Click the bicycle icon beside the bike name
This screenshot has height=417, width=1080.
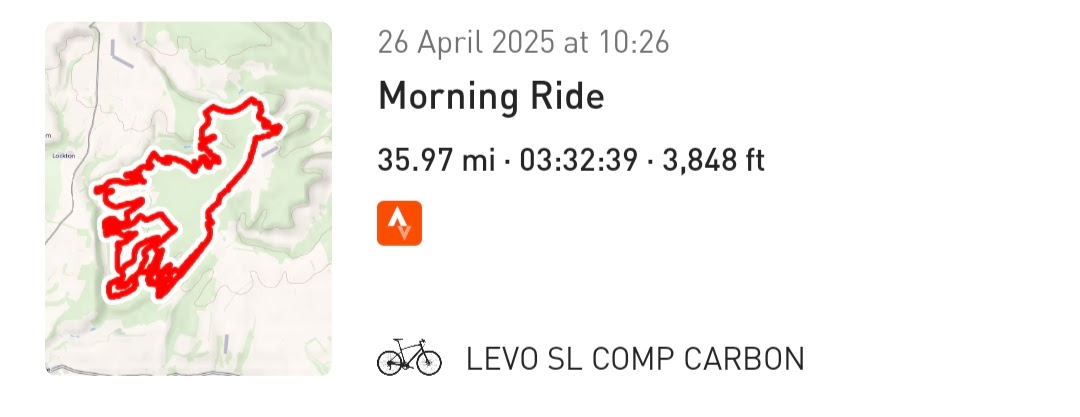point(409,358)
